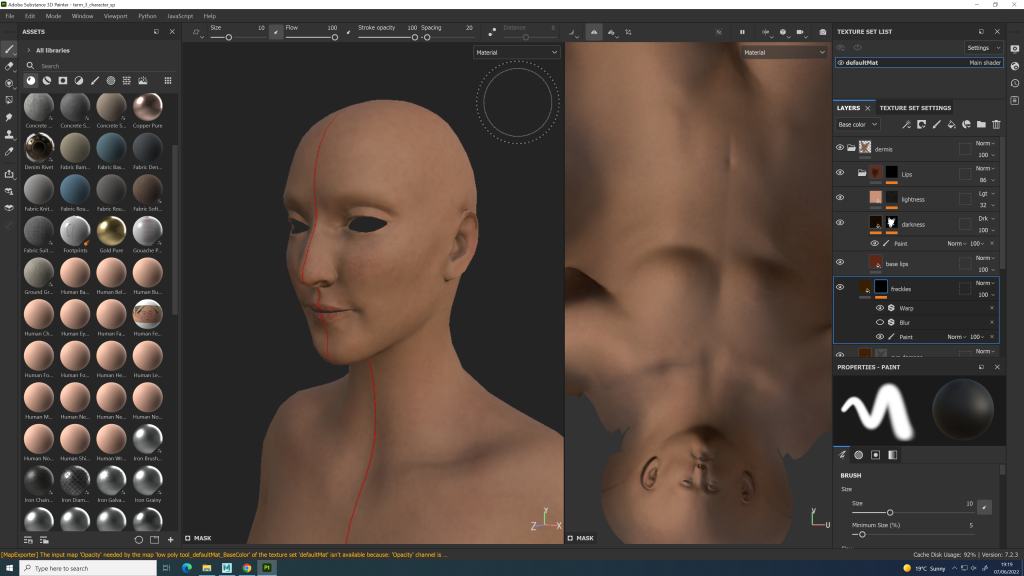Image resolution: width=1024 pixels, height=576 pixels.
Task: Remove the Warp effect with its X
Action: 992,308
